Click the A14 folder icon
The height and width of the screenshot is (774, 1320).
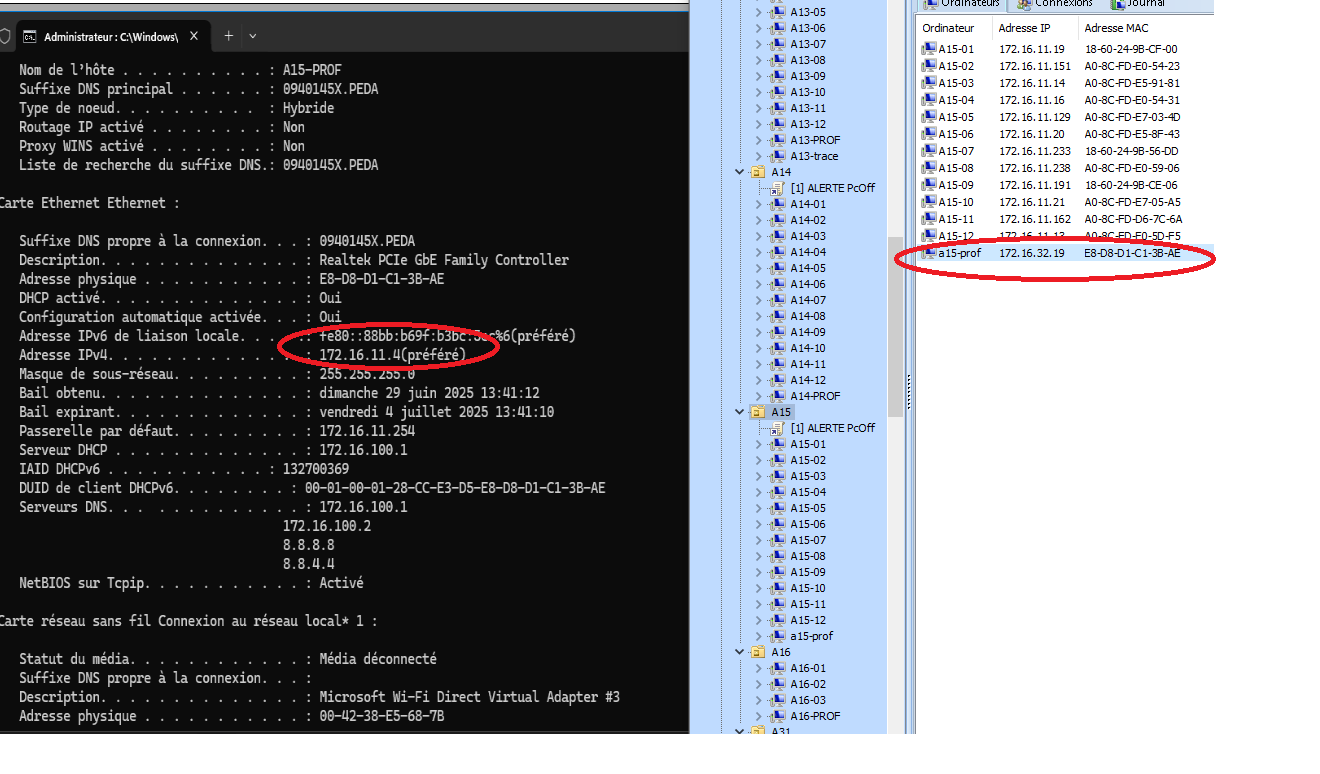[758, 172]
